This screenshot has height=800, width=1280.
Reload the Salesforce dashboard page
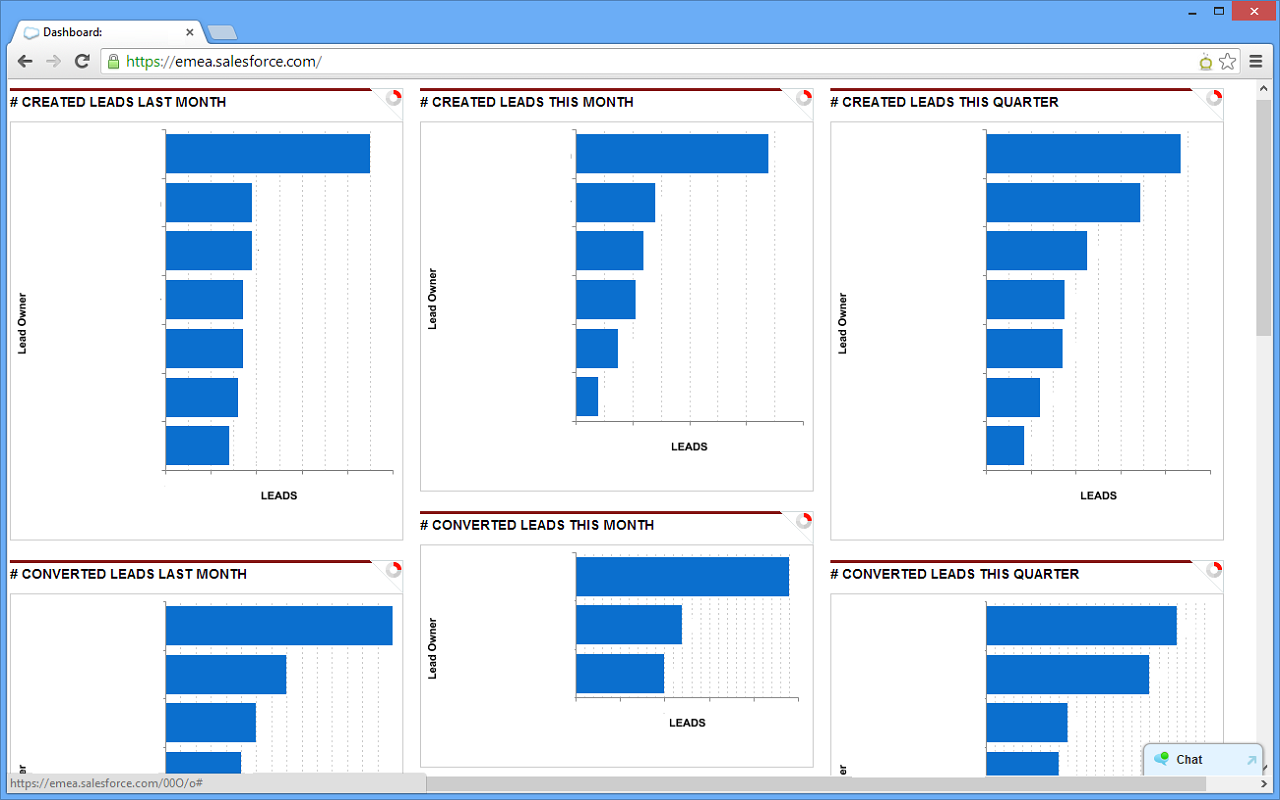click(x=83, y=61)
